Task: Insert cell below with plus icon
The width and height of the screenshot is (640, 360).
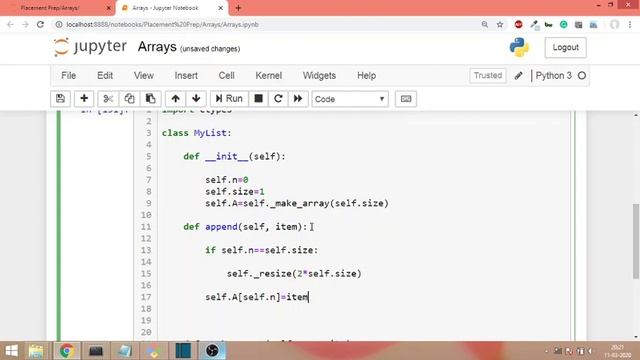Action: tap(84, 99)
